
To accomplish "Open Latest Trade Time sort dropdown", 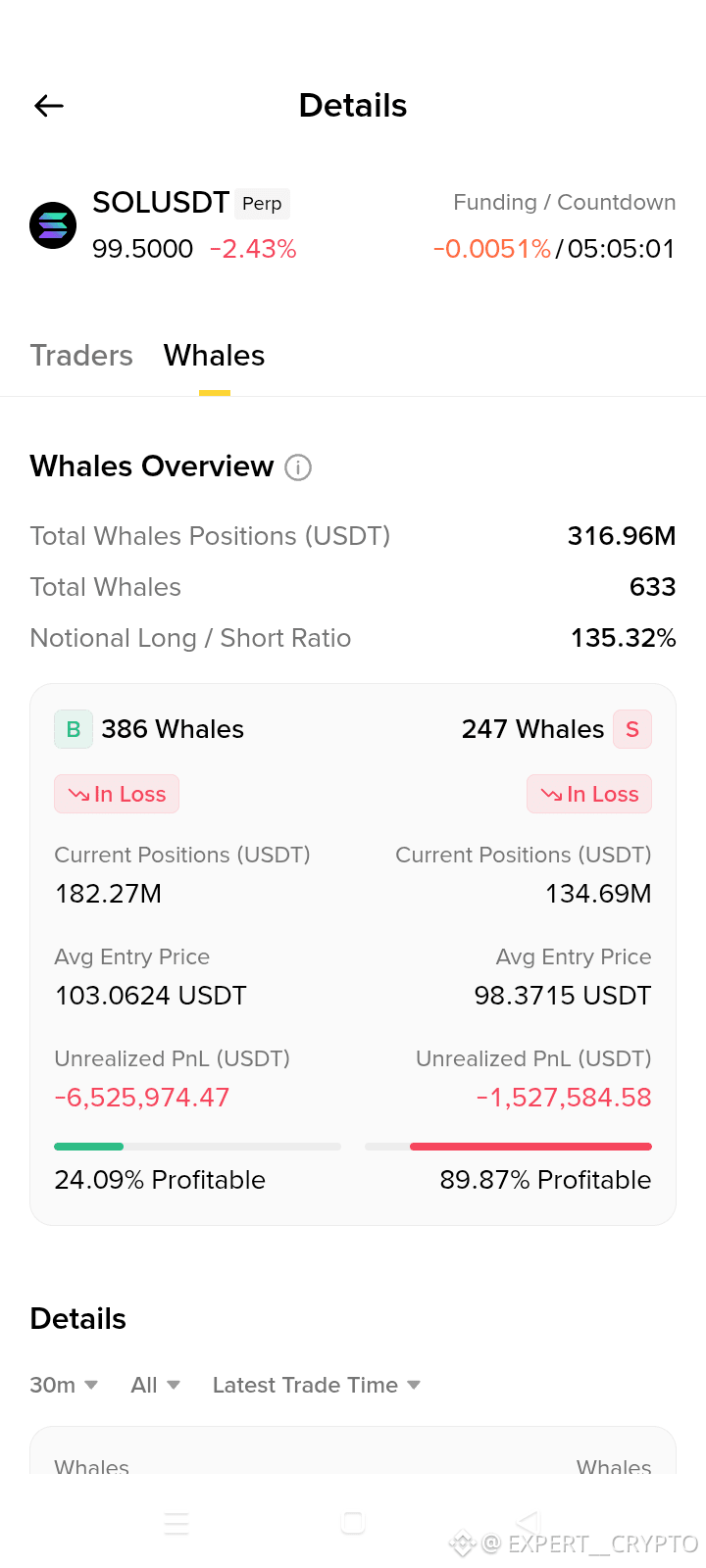I will tap(317, 1385).
